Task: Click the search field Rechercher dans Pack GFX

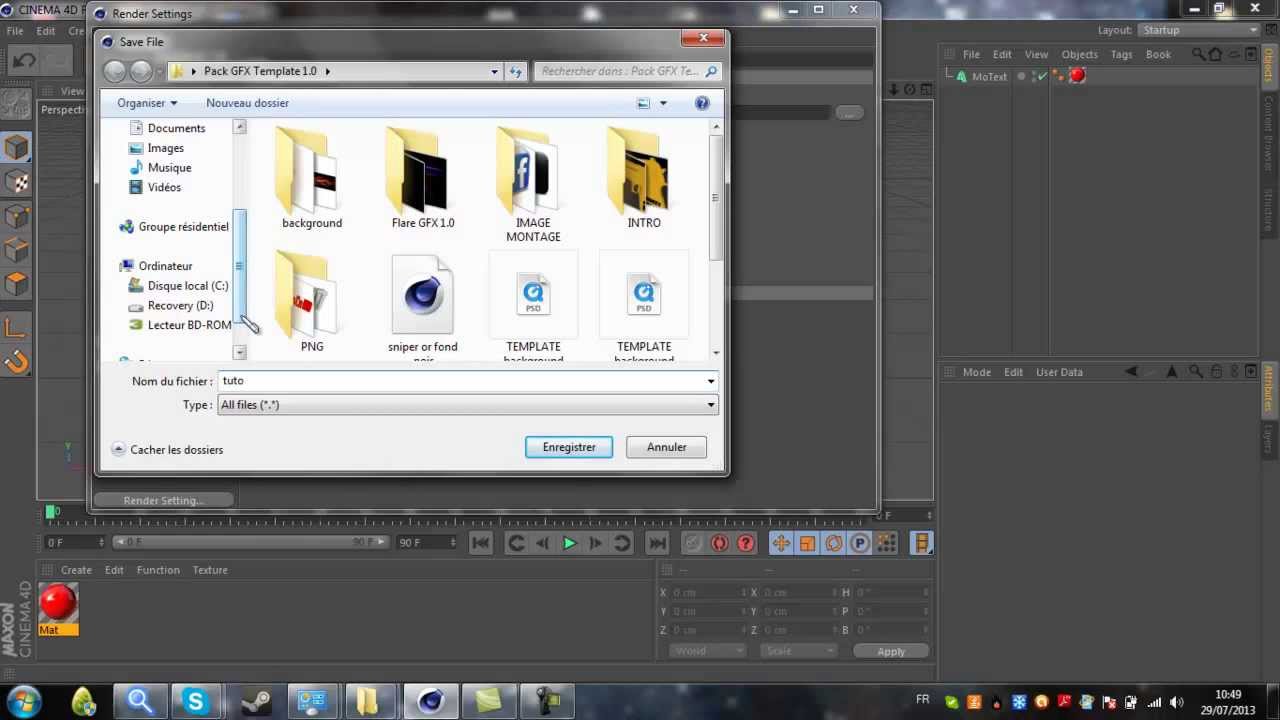Action: (626, 71)
